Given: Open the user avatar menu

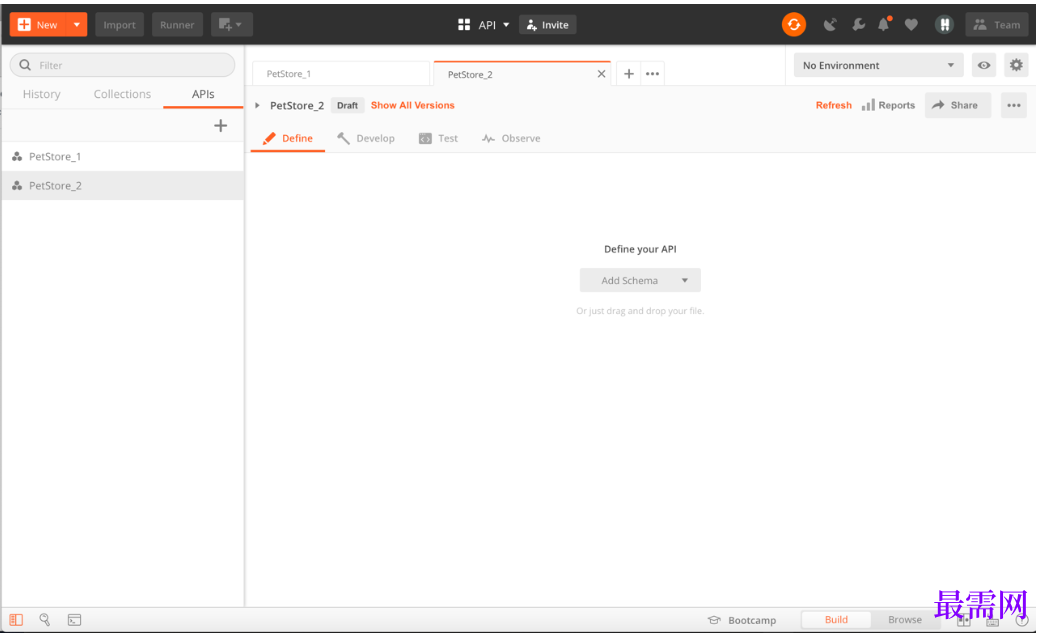Looking at the screenshot, I should pyautogui.click(x=944, y=25).
